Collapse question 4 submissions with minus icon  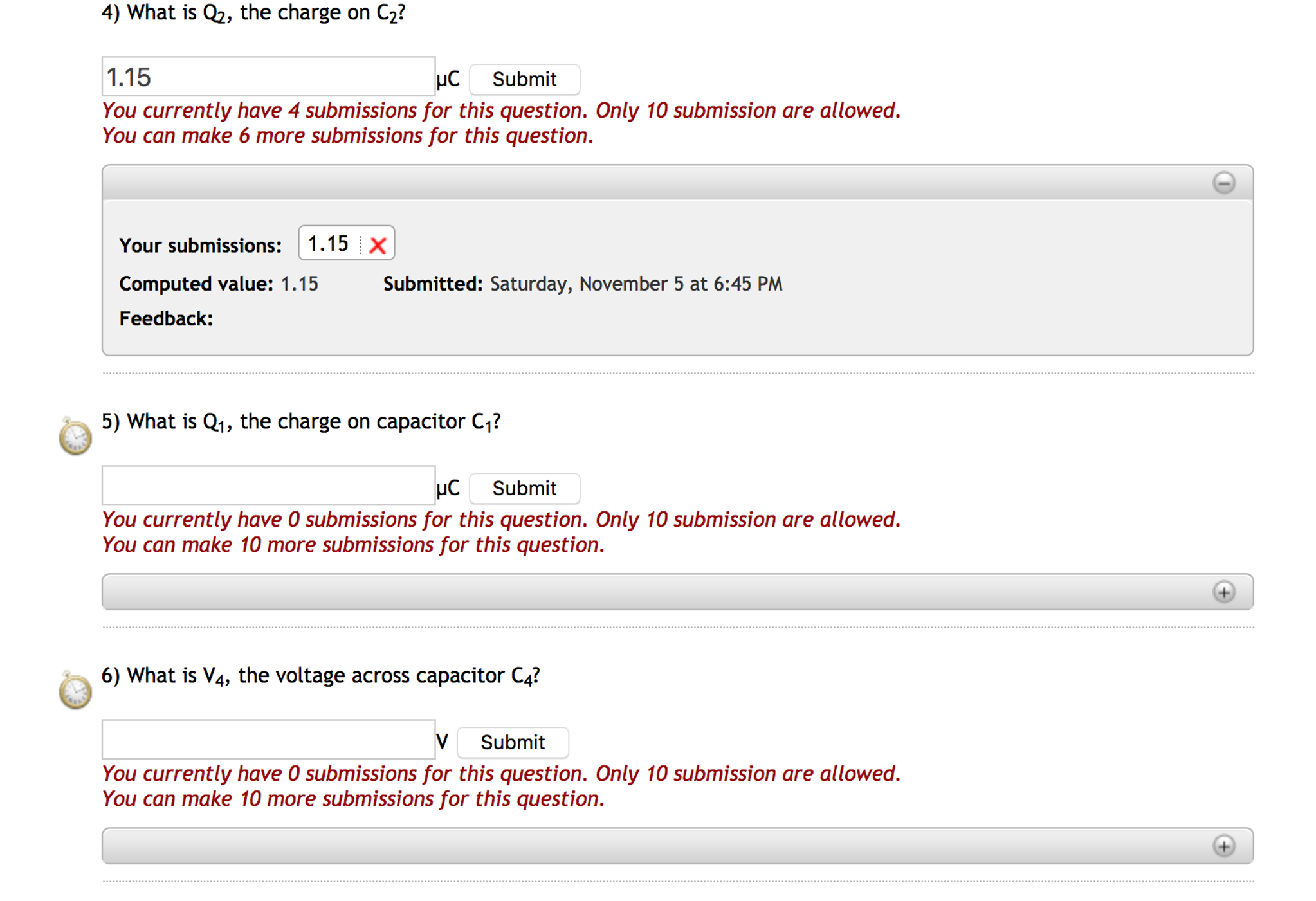(x=1223, y=183)
